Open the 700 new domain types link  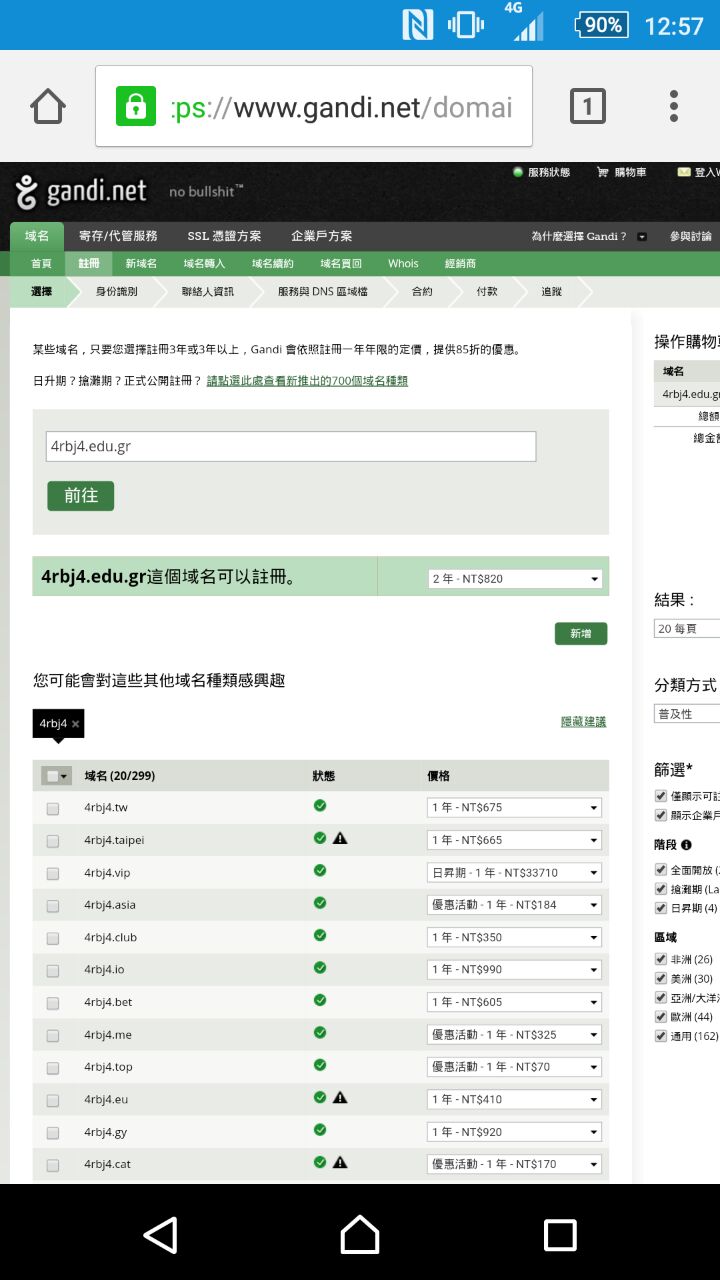tap(307, 381)
